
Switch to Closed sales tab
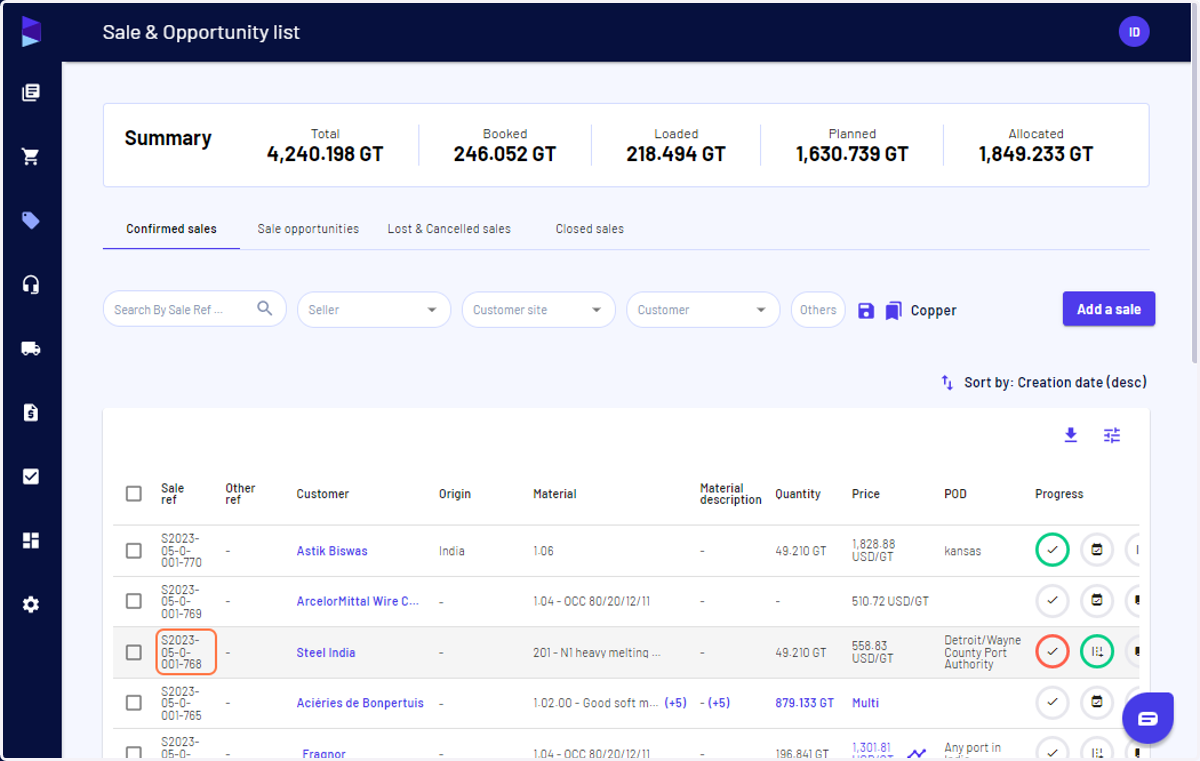590,229
